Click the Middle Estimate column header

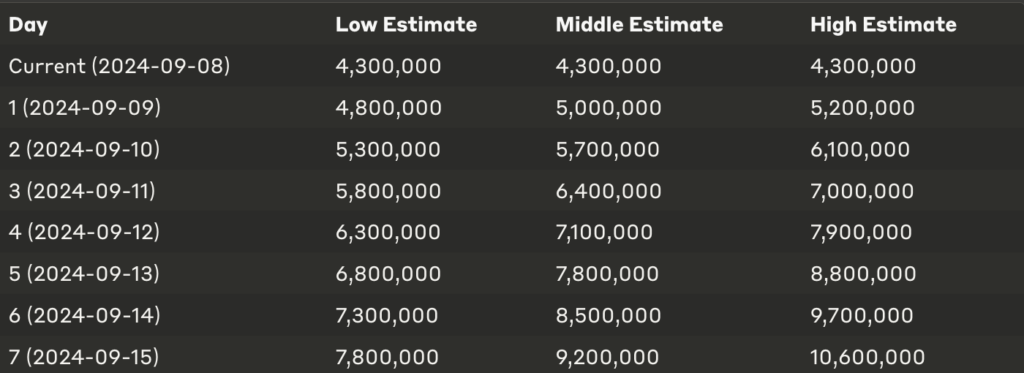[x=639, y=25]
